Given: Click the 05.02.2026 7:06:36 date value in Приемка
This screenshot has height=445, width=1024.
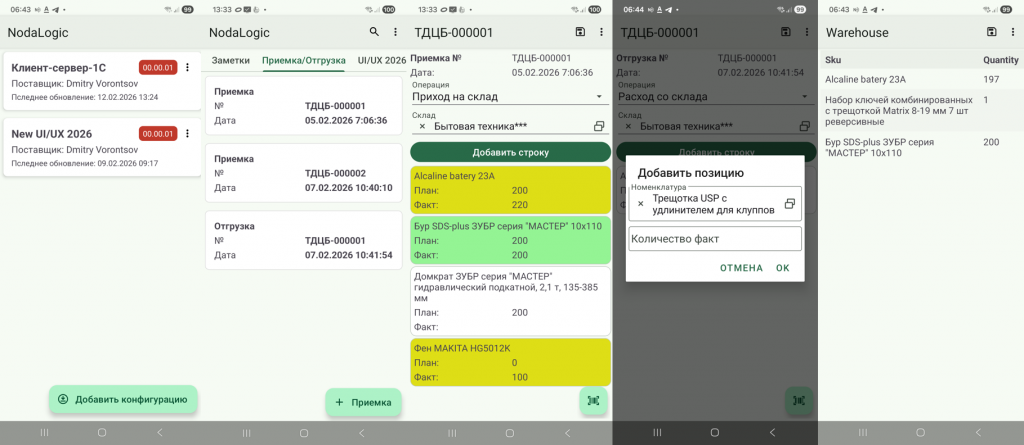Looking at the screenshot, I should click(x=552, y=73).
